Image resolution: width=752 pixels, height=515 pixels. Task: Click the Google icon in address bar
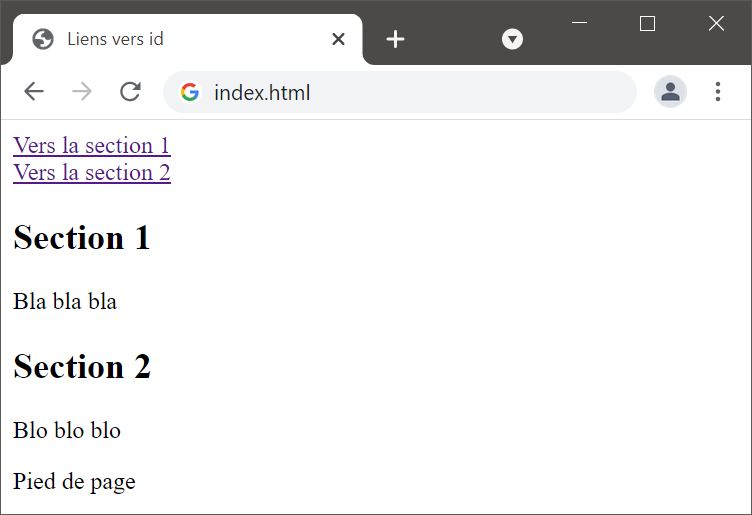click(x=190, y=92)
